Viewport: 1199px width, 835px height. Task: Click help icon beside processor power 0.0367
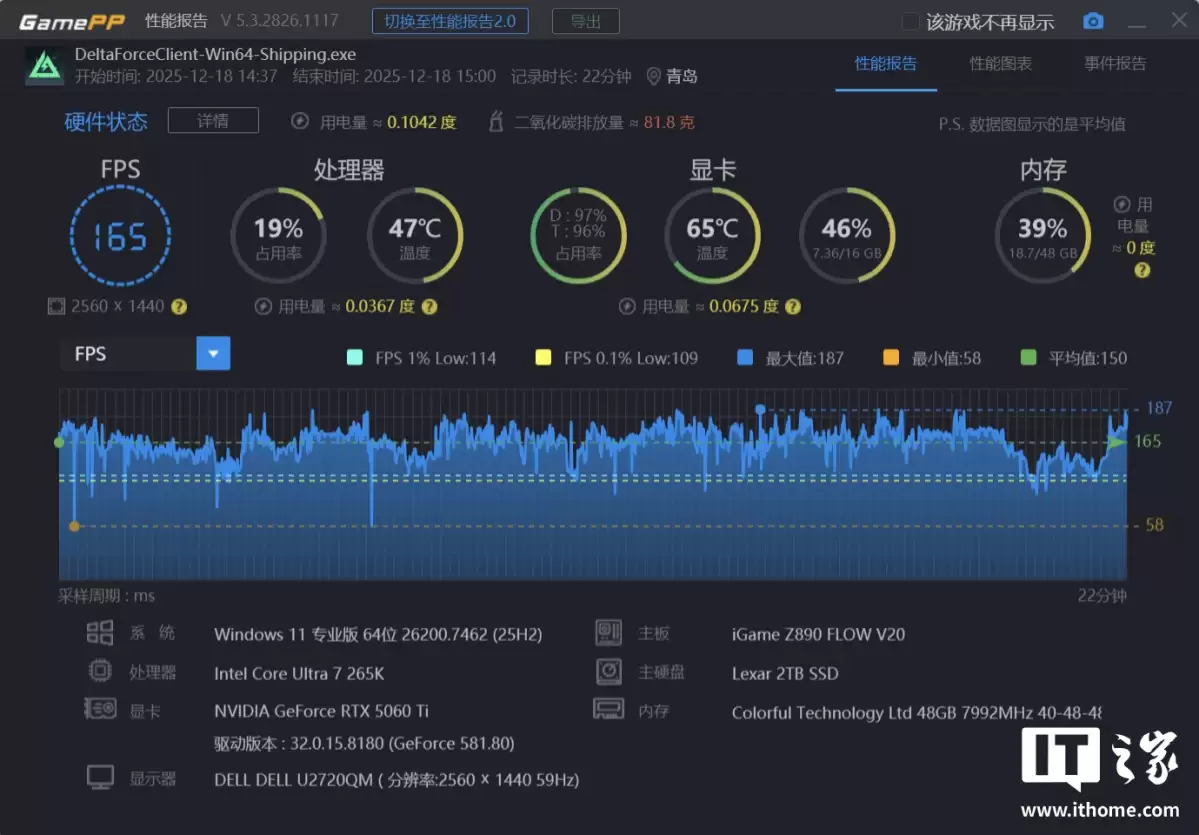pos(428,307)
